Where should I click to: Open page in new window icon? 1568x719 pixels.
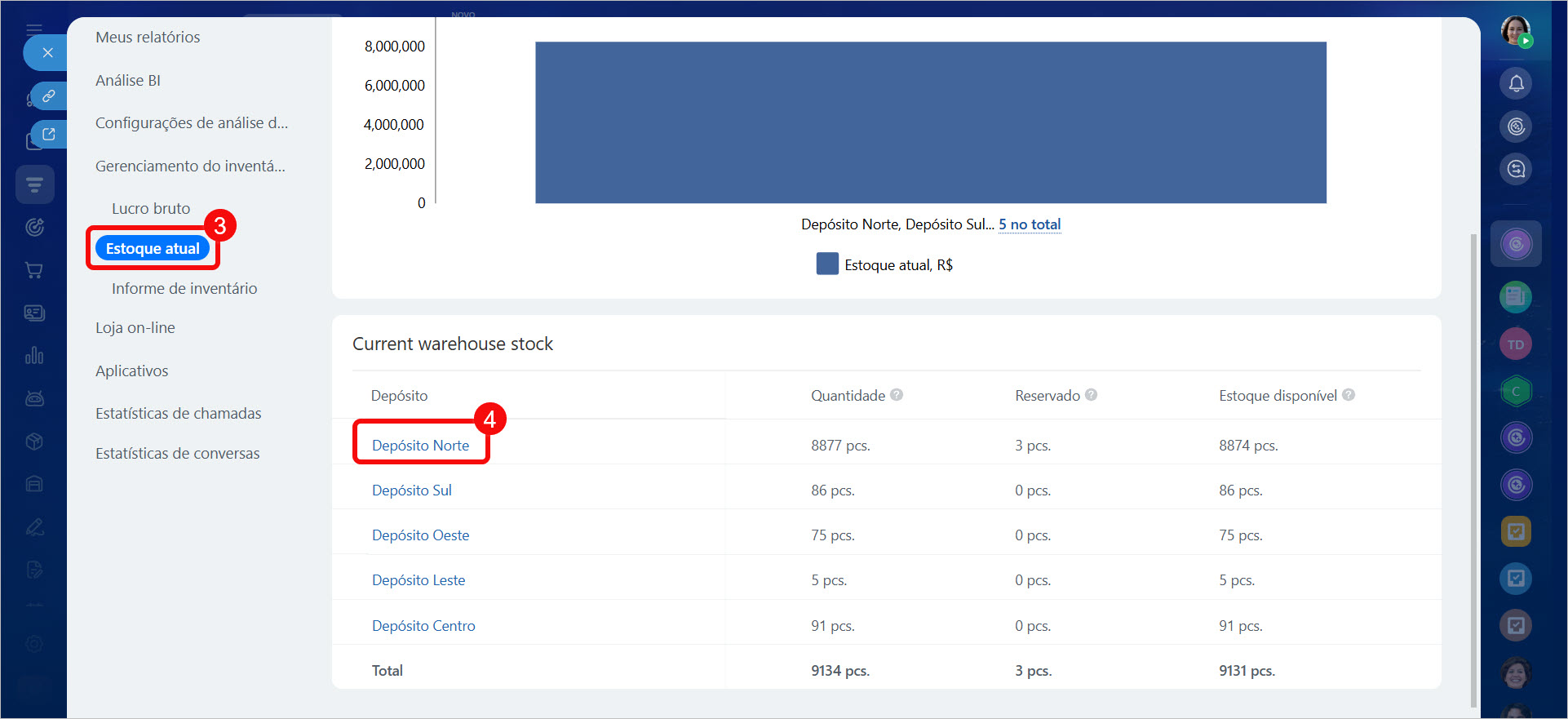coord(49,135)
